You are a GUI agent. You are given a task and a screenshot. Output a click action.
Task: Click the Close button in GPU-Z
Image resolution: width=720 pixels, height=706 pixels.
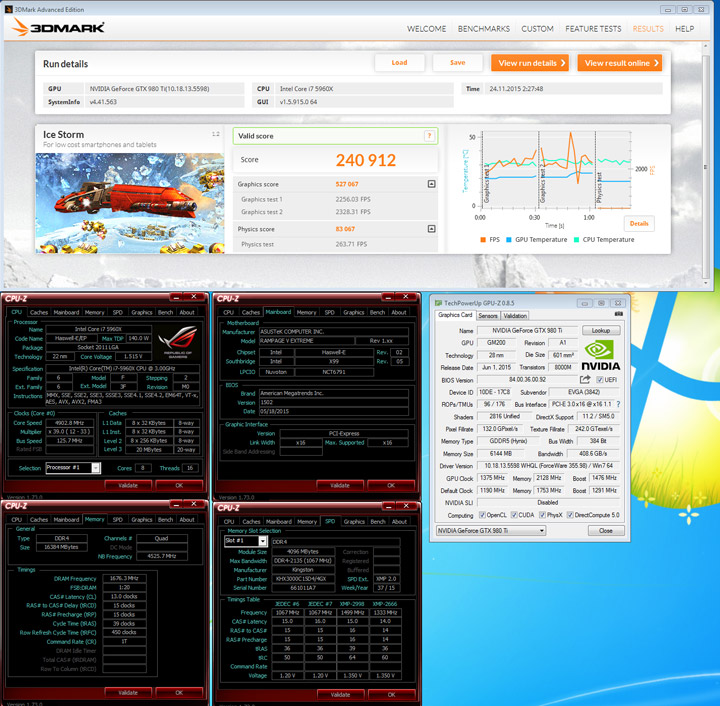[x=606, y=531]
